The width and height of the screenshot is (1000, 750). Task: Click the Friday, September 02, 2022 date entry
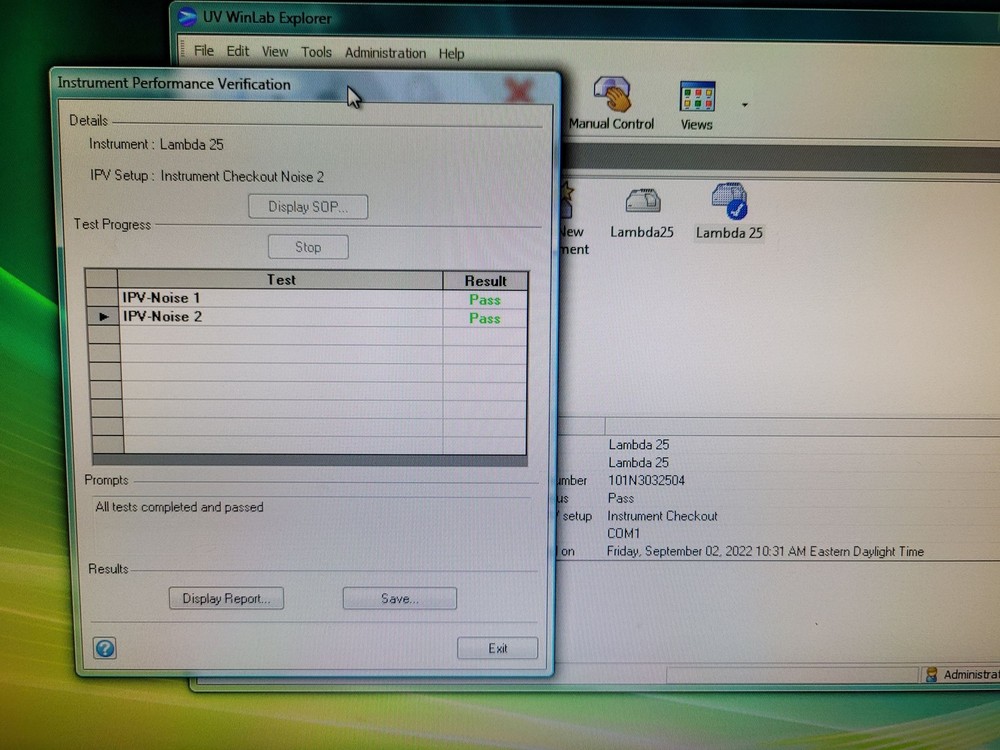765,551
